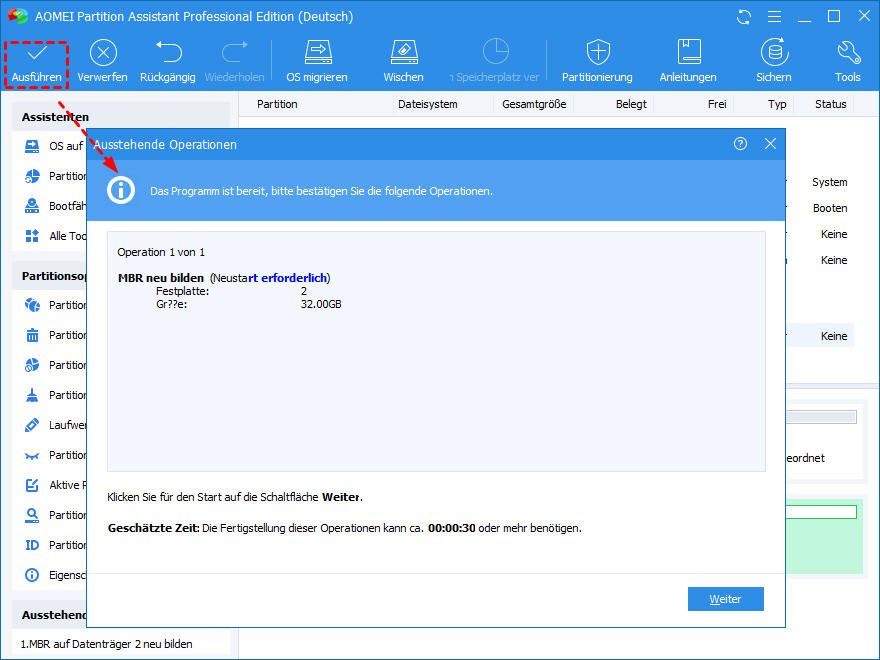Screen dimensions: 880x660
Task: Click the Eigenschaften info icon
Action: click(x=32, y=575)
